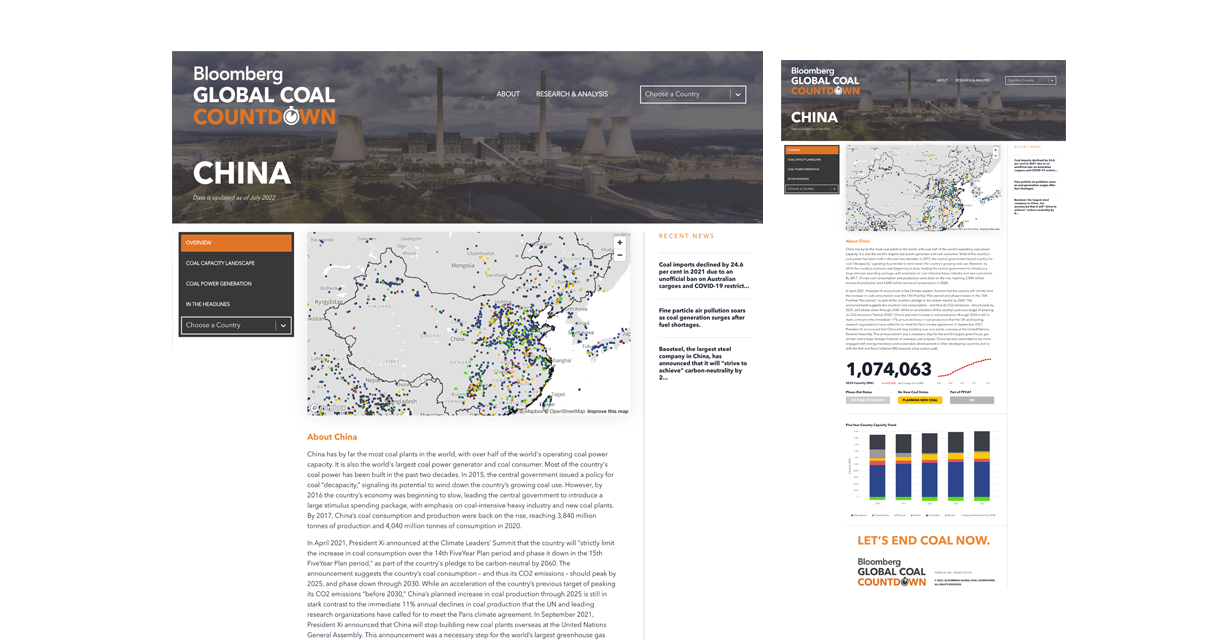The width and height of the screenshot is (1230, 640).
Task: Open the fine particle air pollution headline in the large page
Action: click(x=704, y=319)
